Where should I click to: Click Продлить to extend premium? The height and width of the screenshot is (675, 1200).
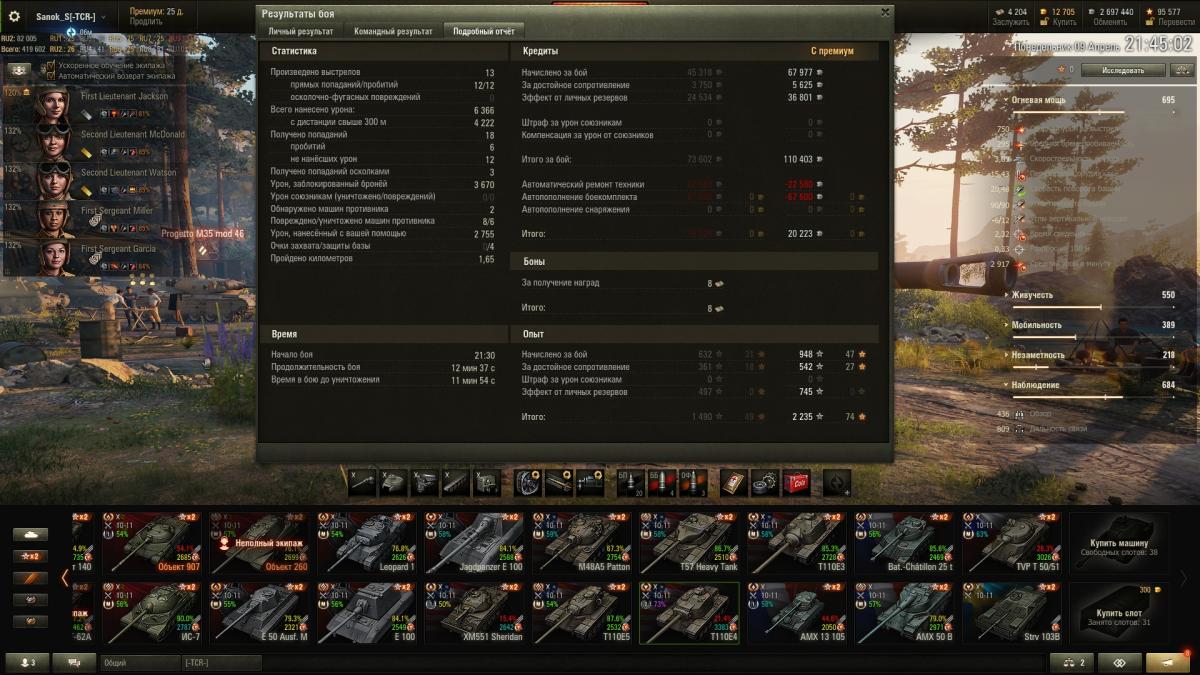point(146,22)
